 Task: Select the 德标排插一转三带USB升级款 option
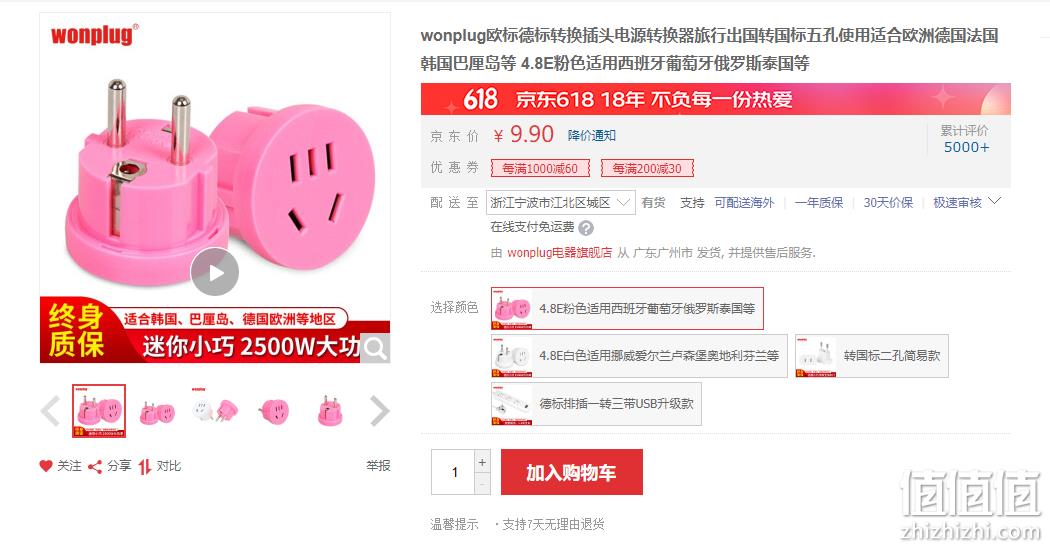(596, 404)
